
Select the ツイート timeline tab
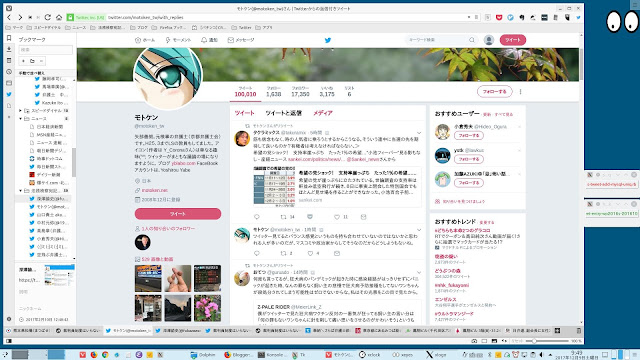pyautogui.click(x=244, y=113)
